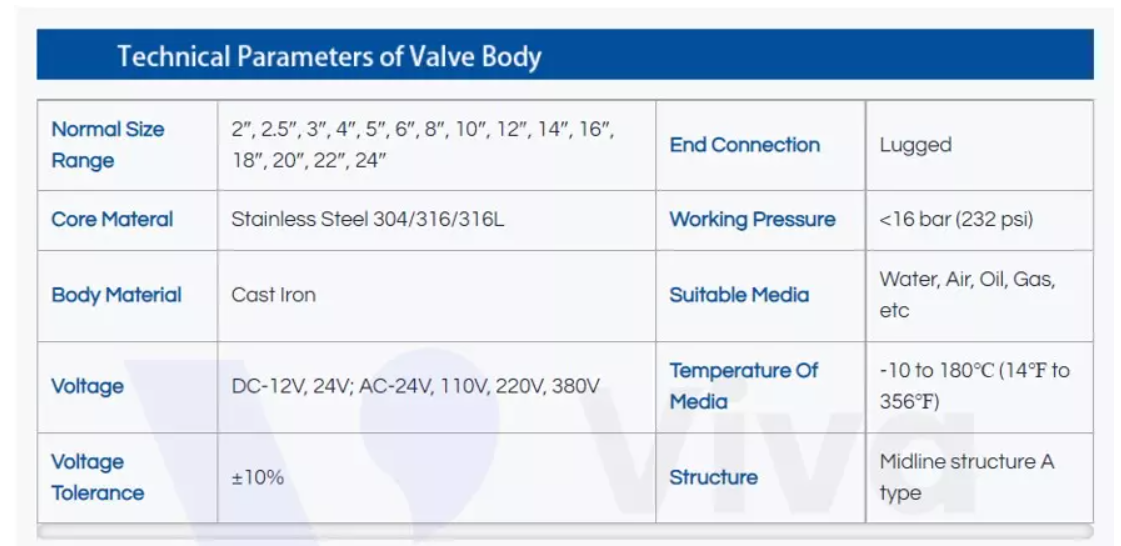Click 'Stainless Steel 304/316/316L' text
The image size is (1121, 546).
[x=367, y=219]
